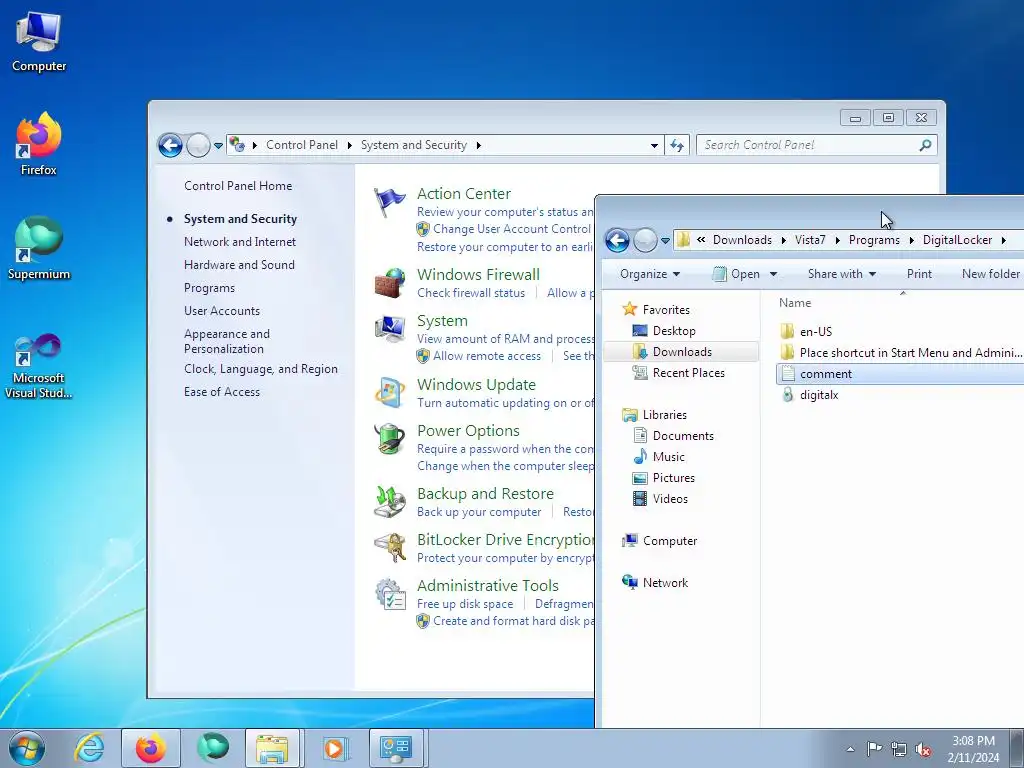
Task: Expand the arrow after System and Security breadcrumb
Action: [x=479, y=145]
